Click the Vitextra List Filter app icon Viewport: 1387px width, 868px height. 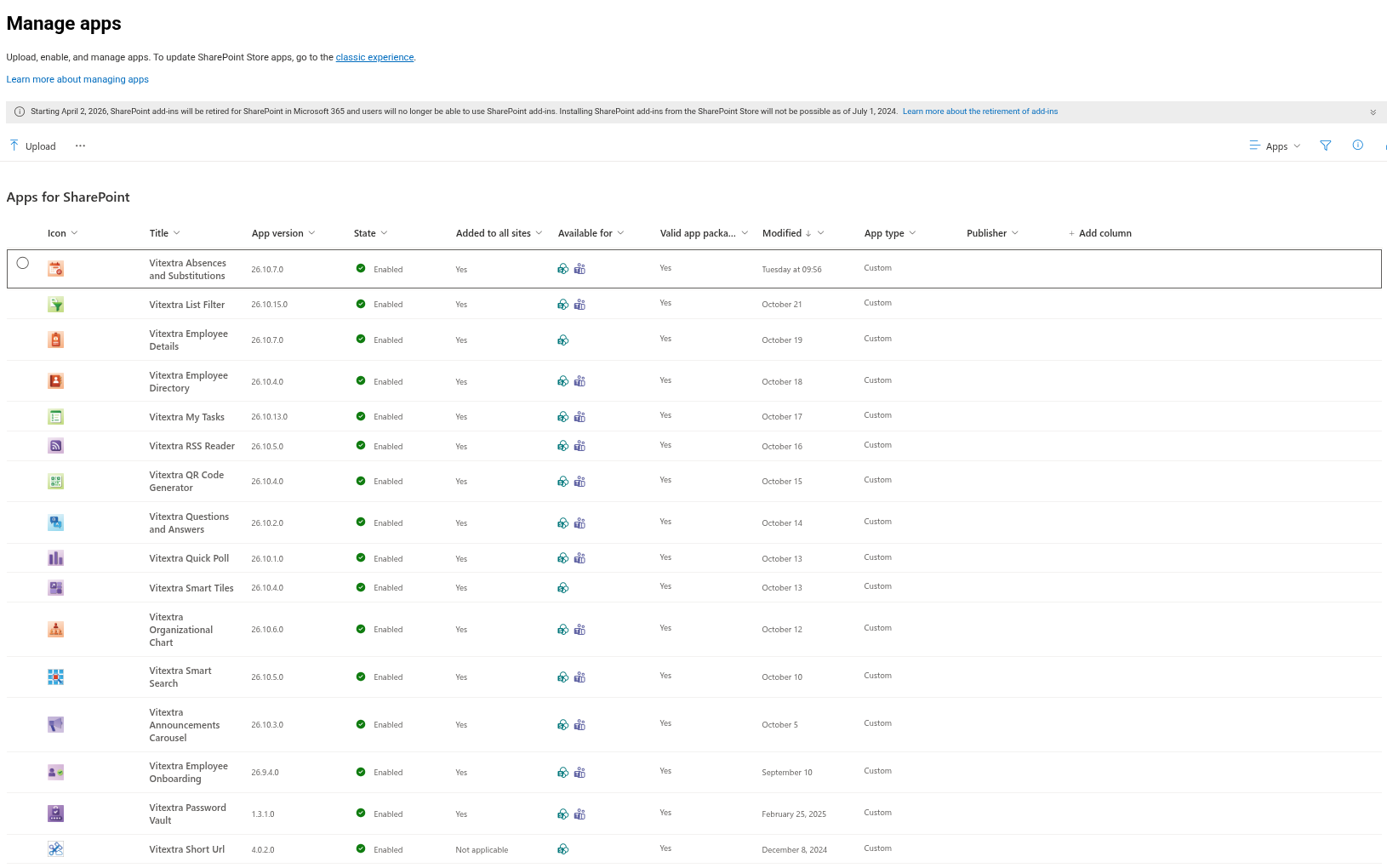(x=55, y=305)
